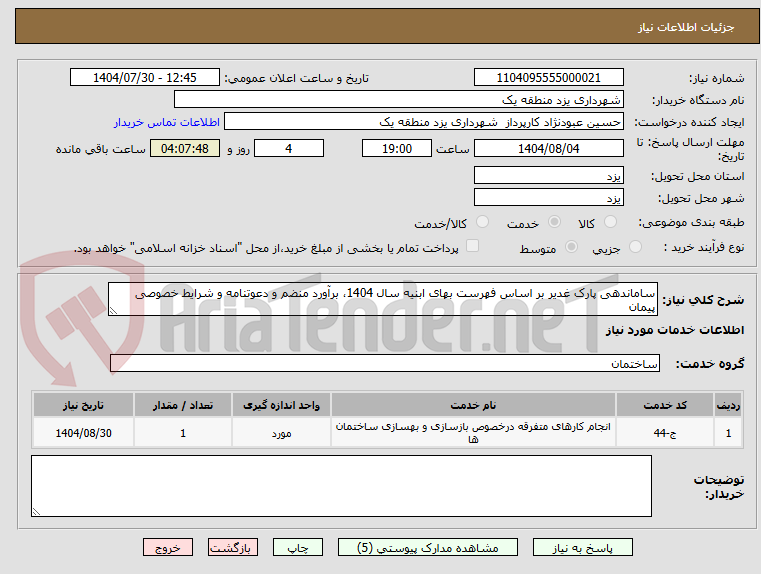Click the تعداد / مقدار column header

point(183,405)
